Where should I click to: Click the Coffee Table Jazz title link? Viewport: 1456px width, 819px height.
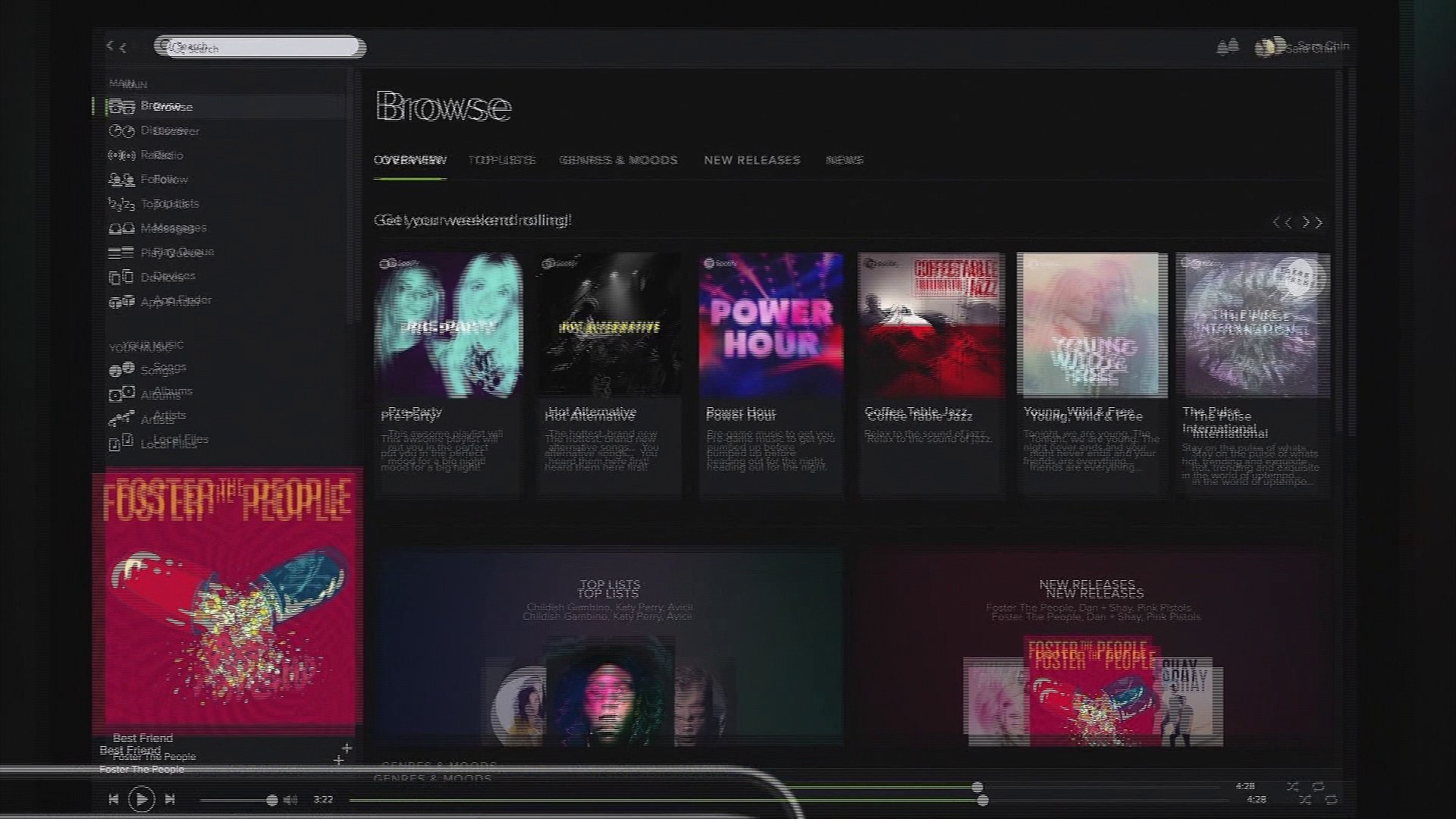pyautogui.click(x=918, y=414)
